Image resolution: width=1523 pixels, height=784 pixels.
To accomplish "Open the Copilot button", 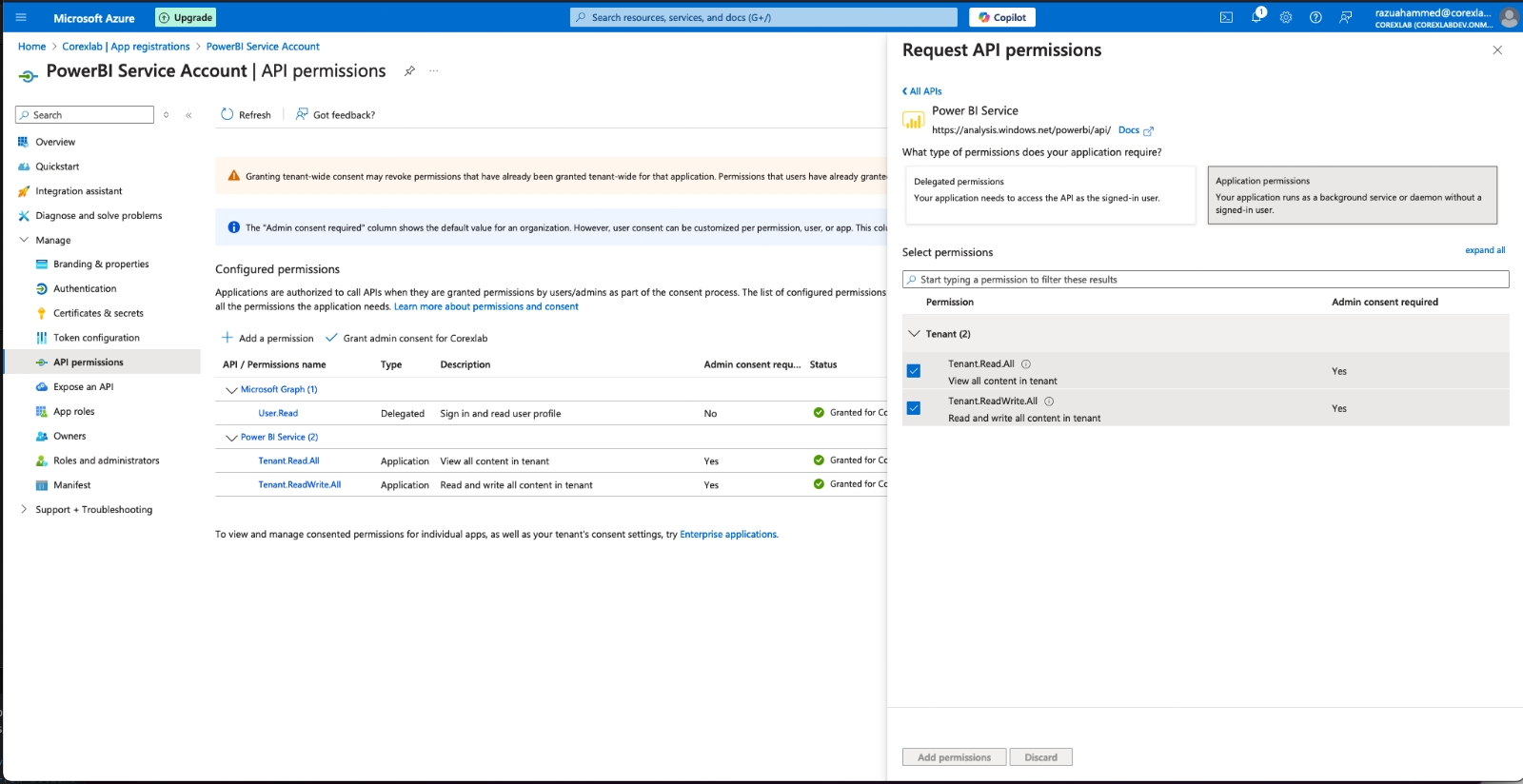I will pos(1002,17).
